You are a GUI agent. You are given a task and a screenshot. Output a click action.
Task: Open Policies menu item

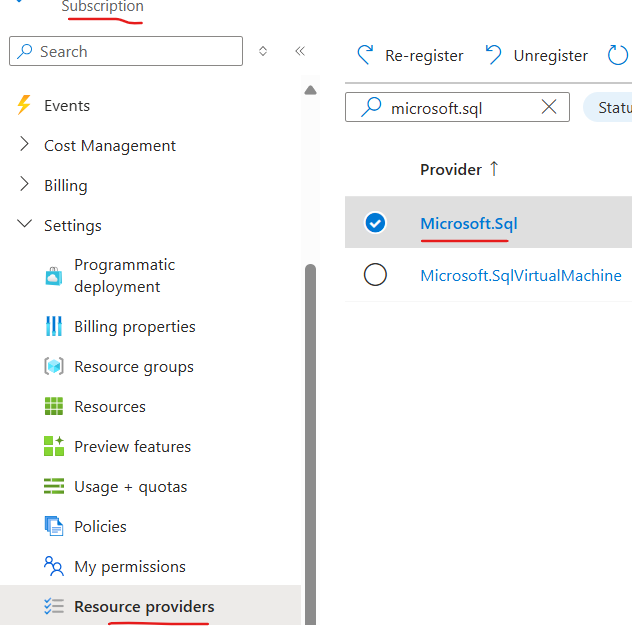[x=100, y=526]
